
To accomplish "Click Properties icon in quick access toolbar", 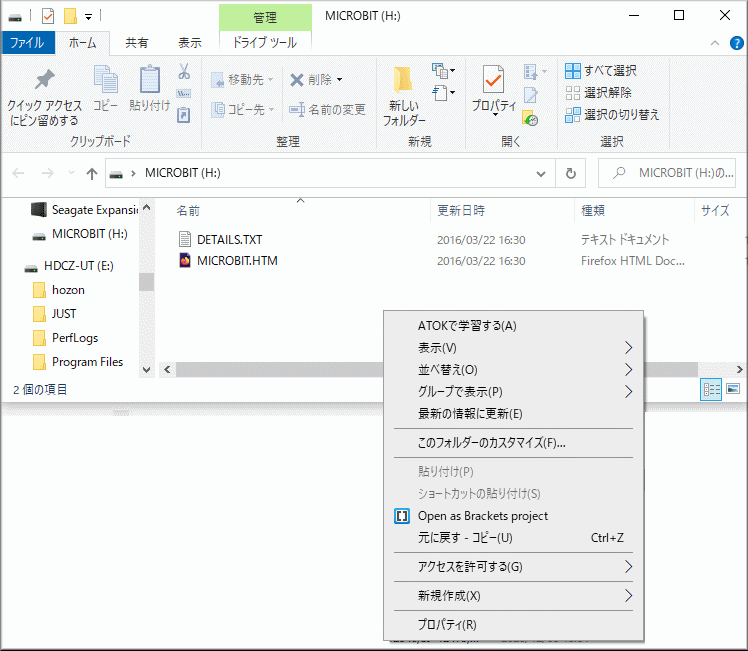I will (x=48, y=16).
